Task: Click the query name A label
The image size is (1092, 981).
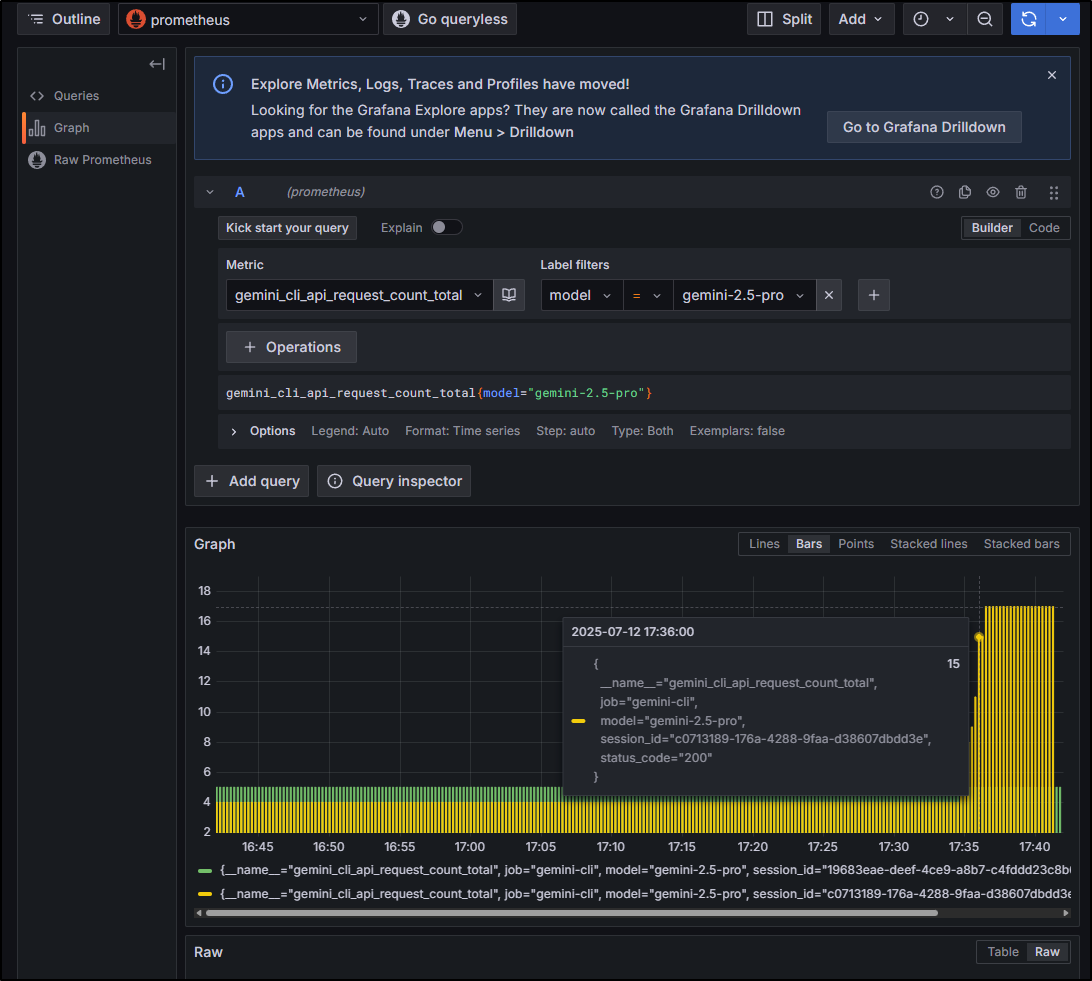Action: click(x=240, y=192)
